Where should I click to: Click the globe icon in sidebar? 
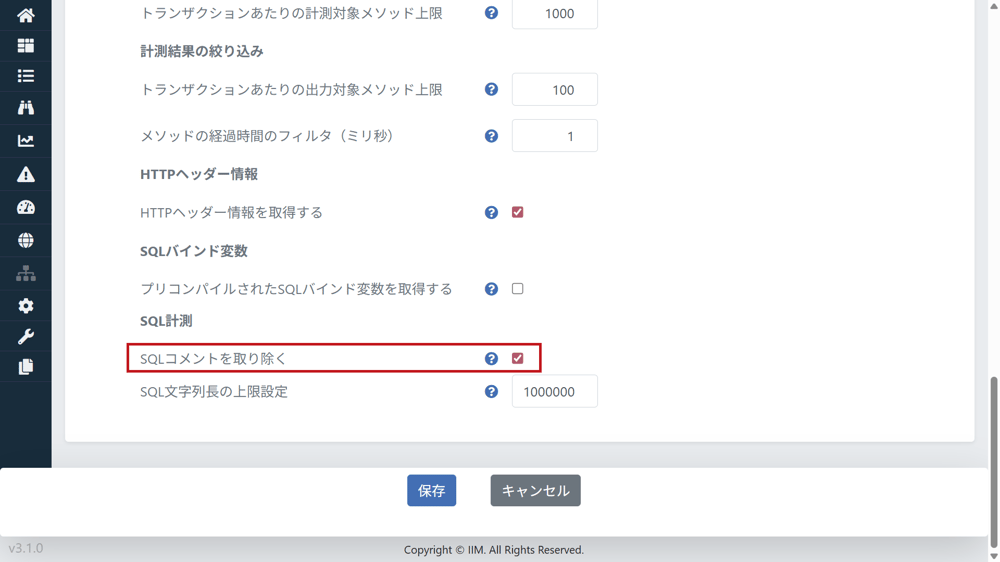coord(26,241)
